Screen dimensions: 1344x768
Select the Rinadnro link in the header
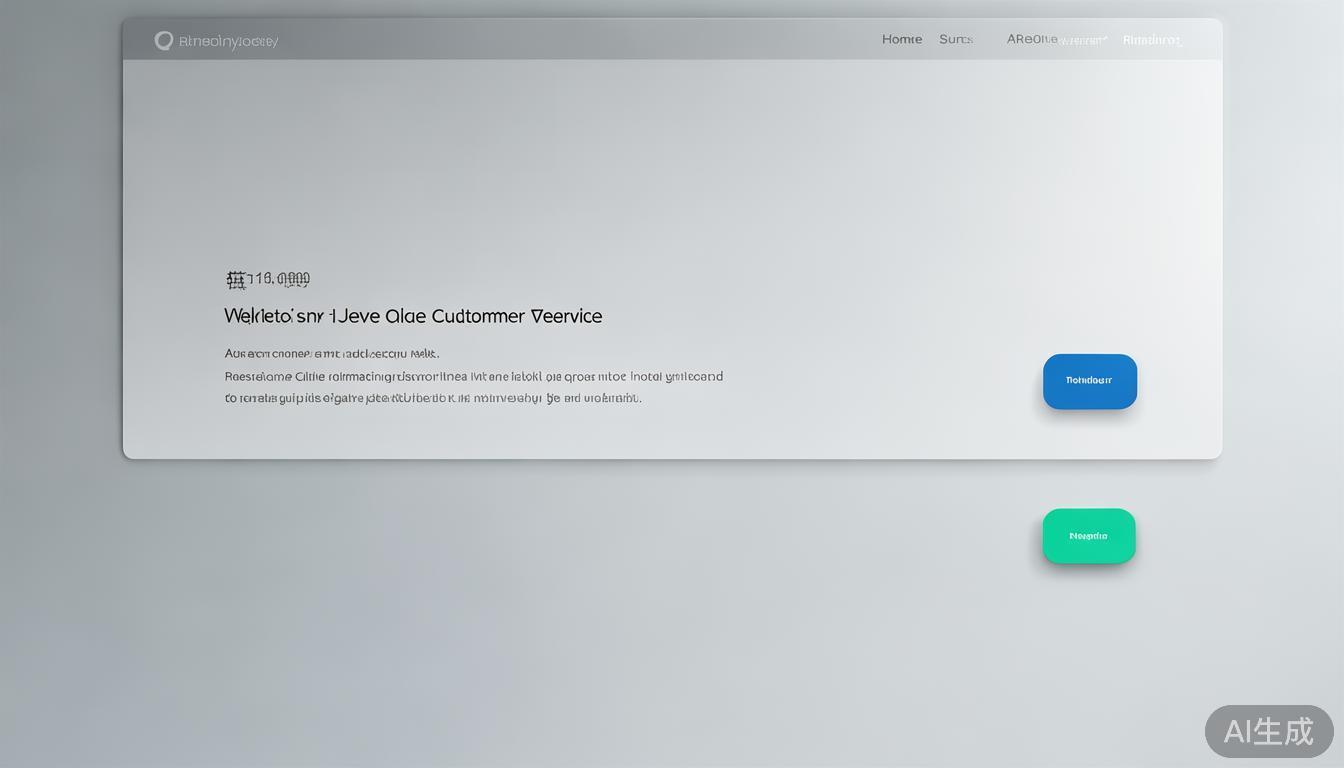click(1152, 41)
